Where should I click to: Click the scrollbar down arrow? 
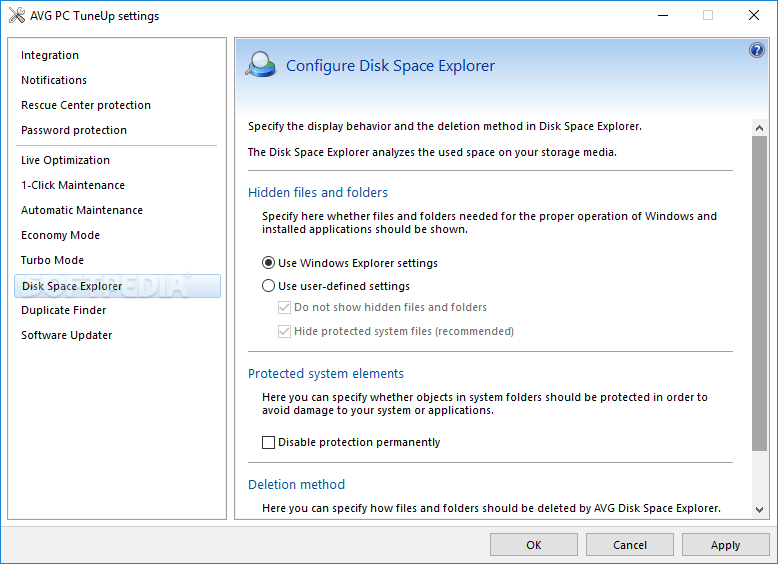click(x=759, y=509)
